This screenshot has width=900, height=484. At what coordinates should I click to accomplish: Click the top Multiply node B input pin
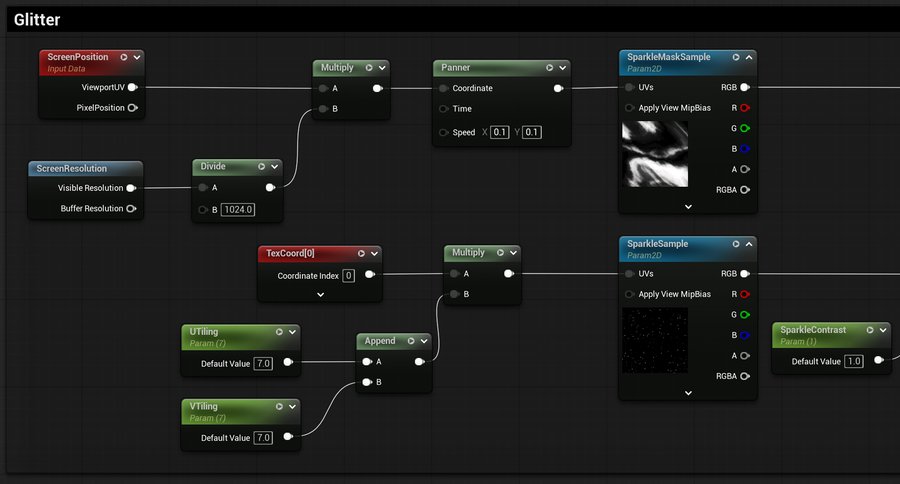tap(323, 109)
